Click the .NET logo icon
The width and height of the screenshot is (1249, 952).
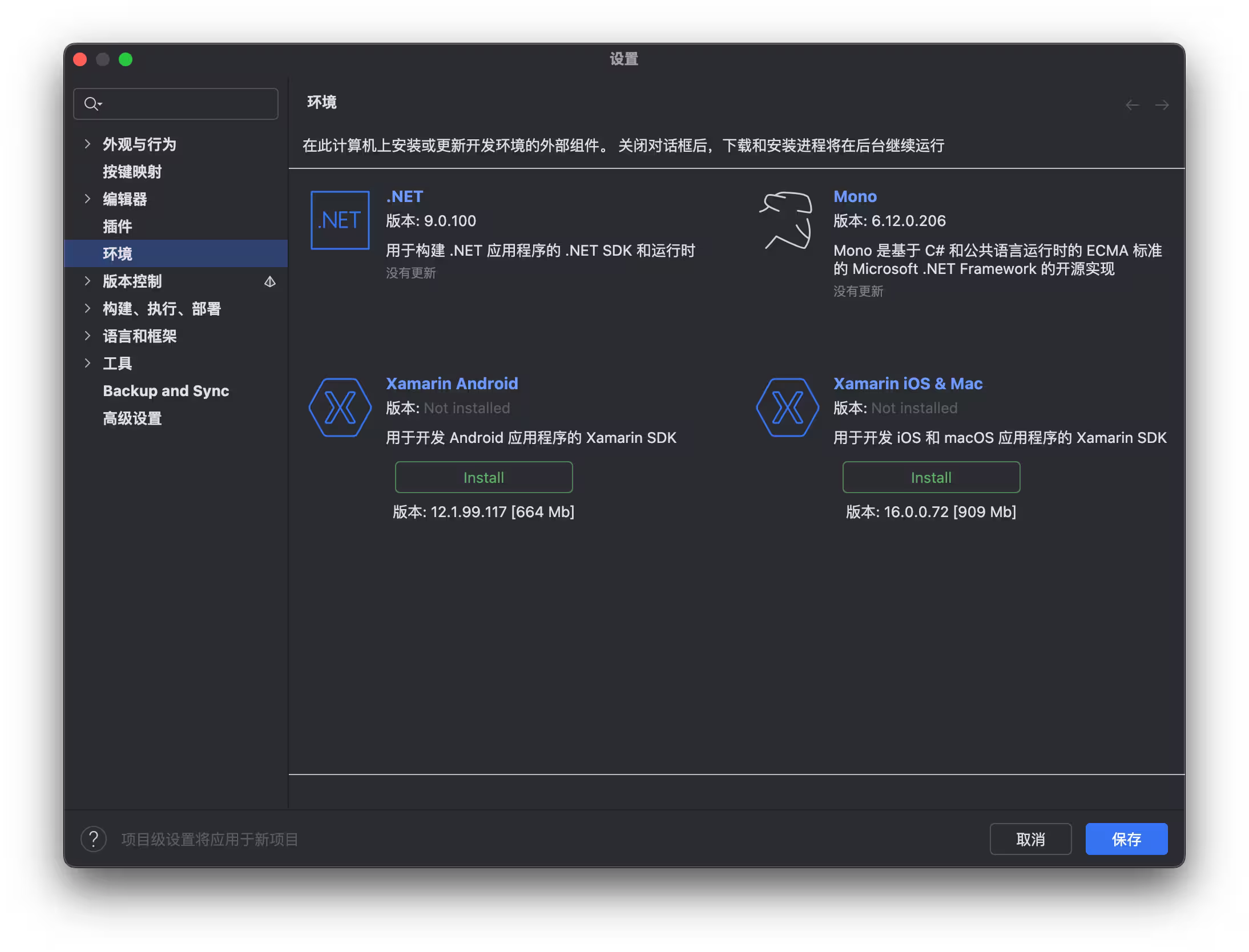click(340, 220)
